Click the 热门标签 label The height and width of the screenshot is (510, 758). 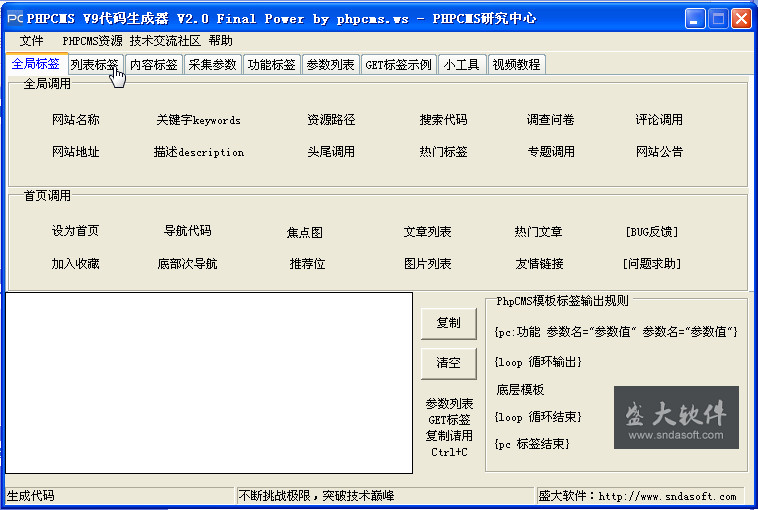[443, 152]
